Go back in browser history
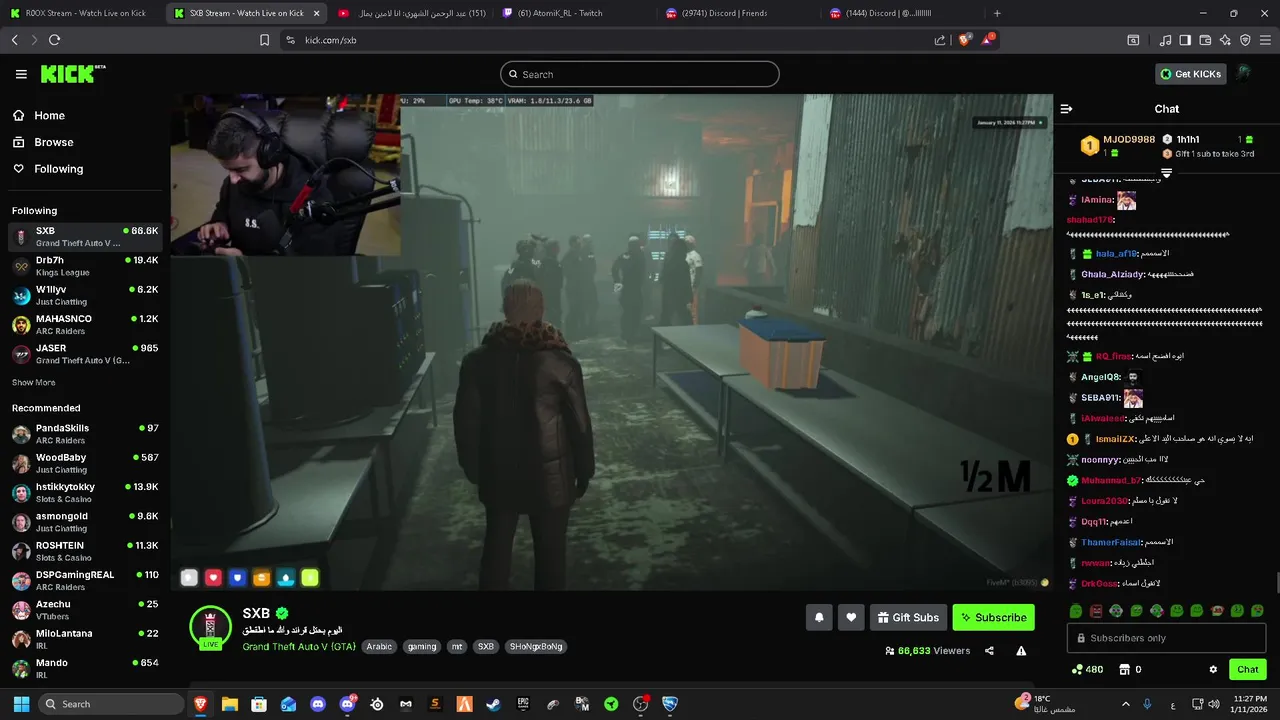The width and height of the screenshot is (1280, 720). 14,40
